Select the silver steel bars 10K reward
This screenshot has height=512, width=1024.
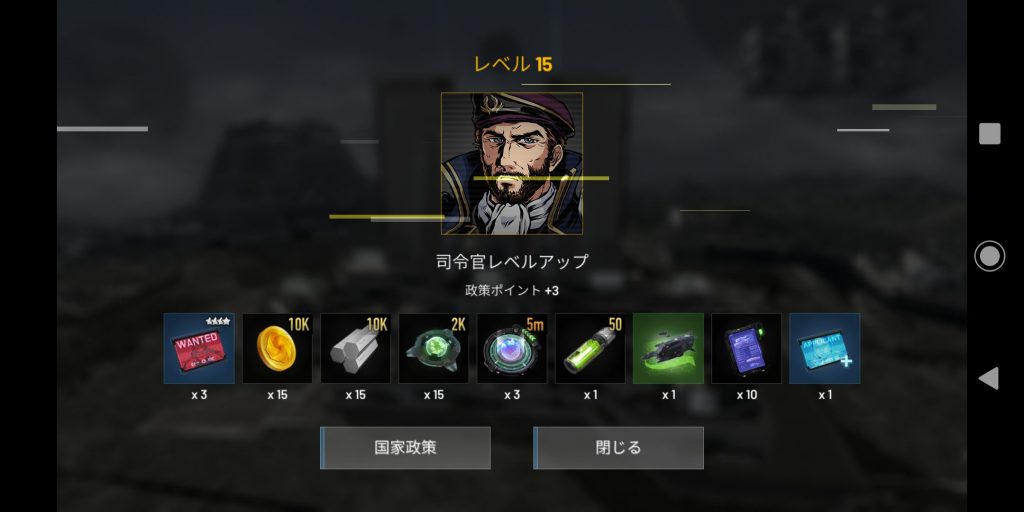[x=355, y=348]
